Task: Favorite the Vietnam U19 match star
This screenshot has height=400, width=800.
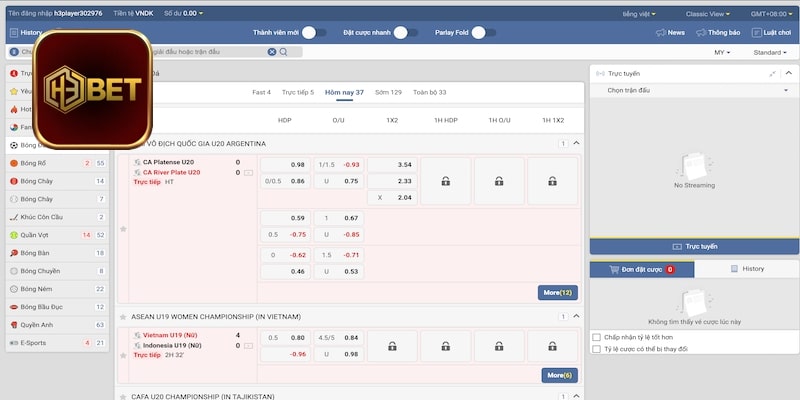Action: (123, 355)
